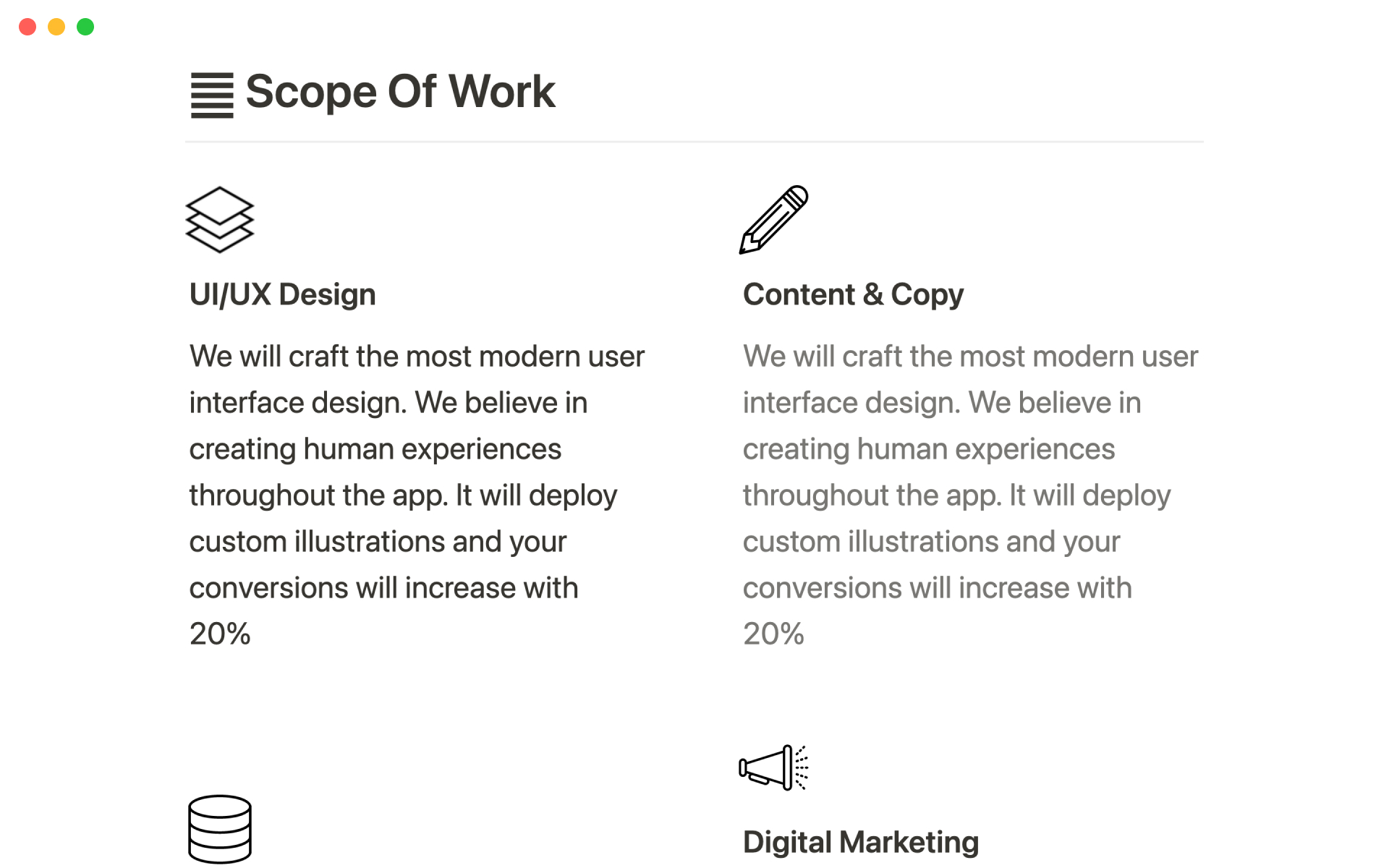Click gray 'We will craft' line under Content & Copy

tap(970, 357)
